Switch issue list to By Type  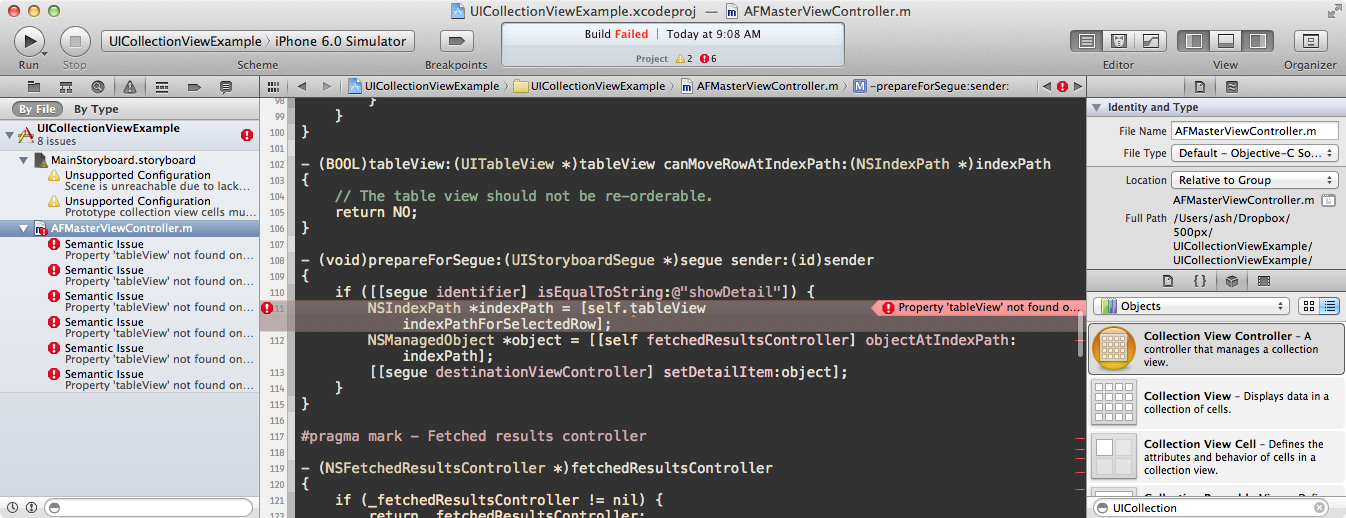point(96,109)
